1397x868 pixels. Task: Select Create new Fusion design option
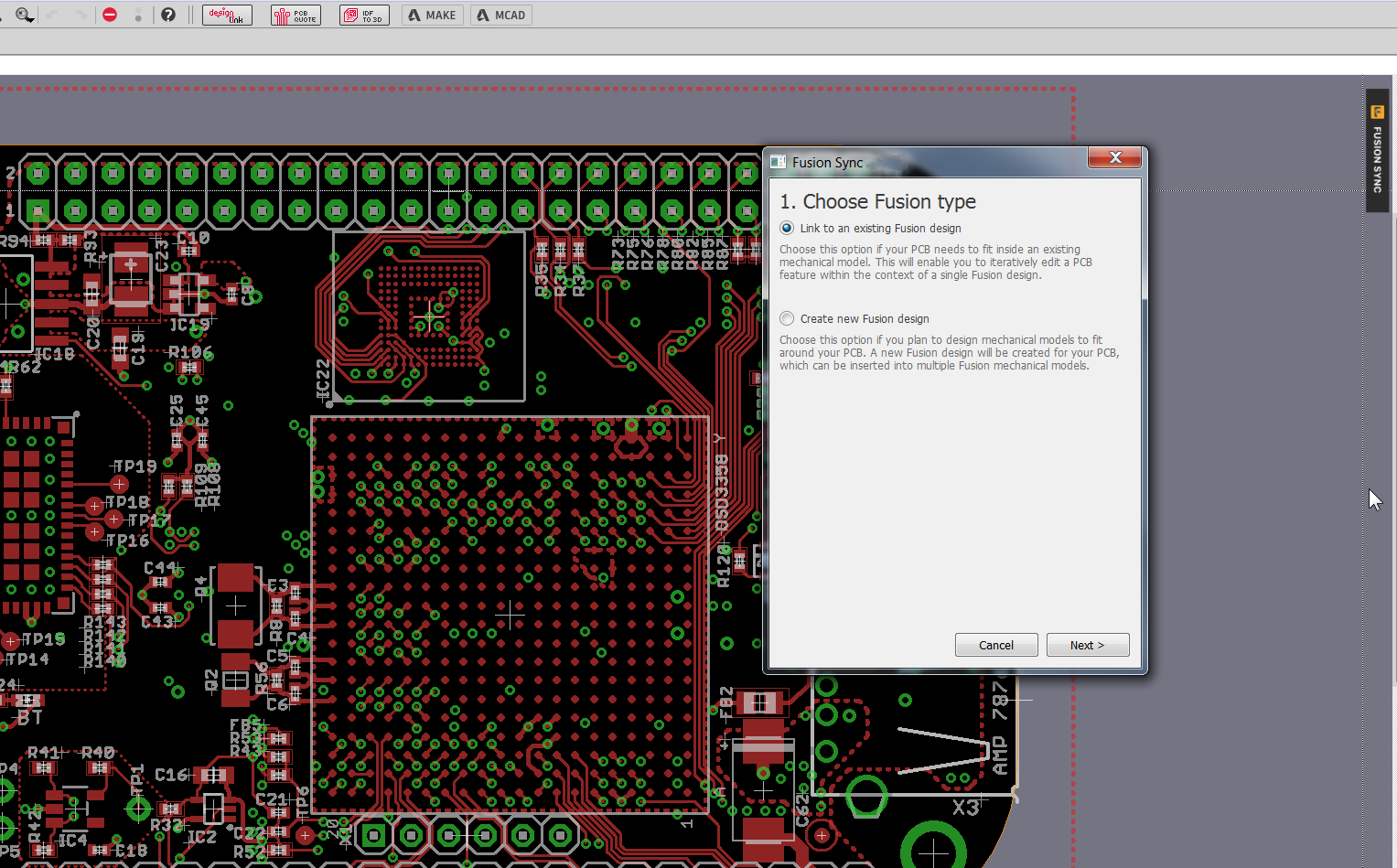(x=787, y=318)
